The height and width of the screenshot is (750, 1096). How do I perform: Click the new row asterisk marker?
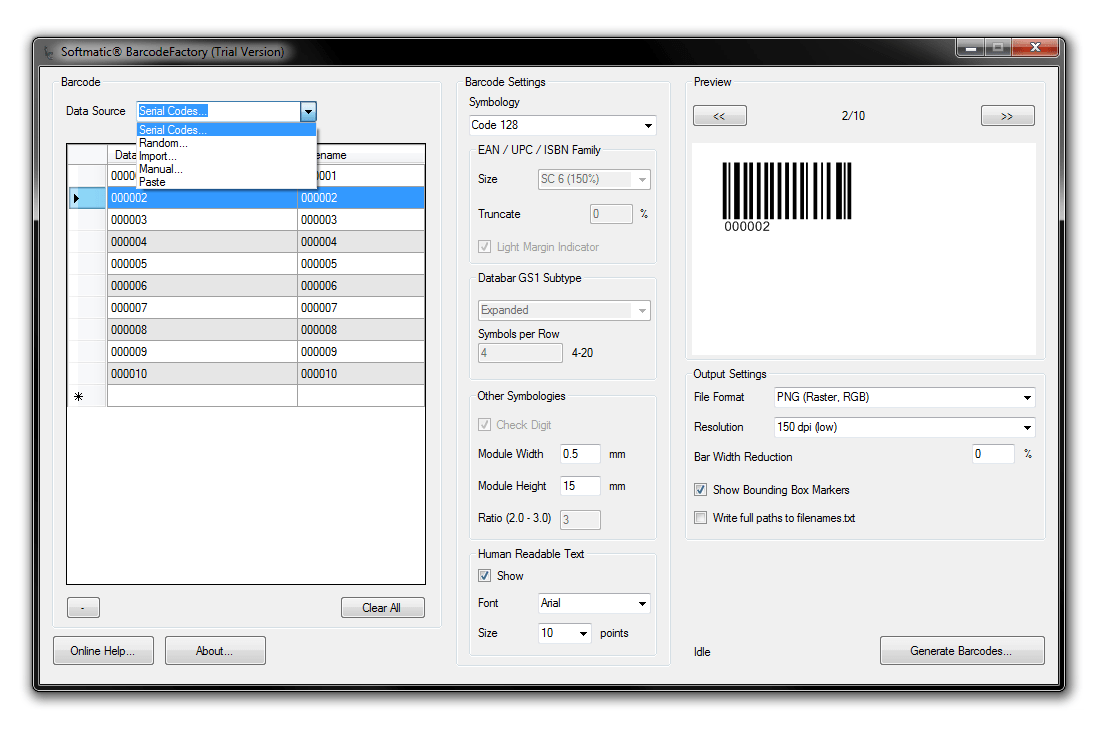click(78, 396)
